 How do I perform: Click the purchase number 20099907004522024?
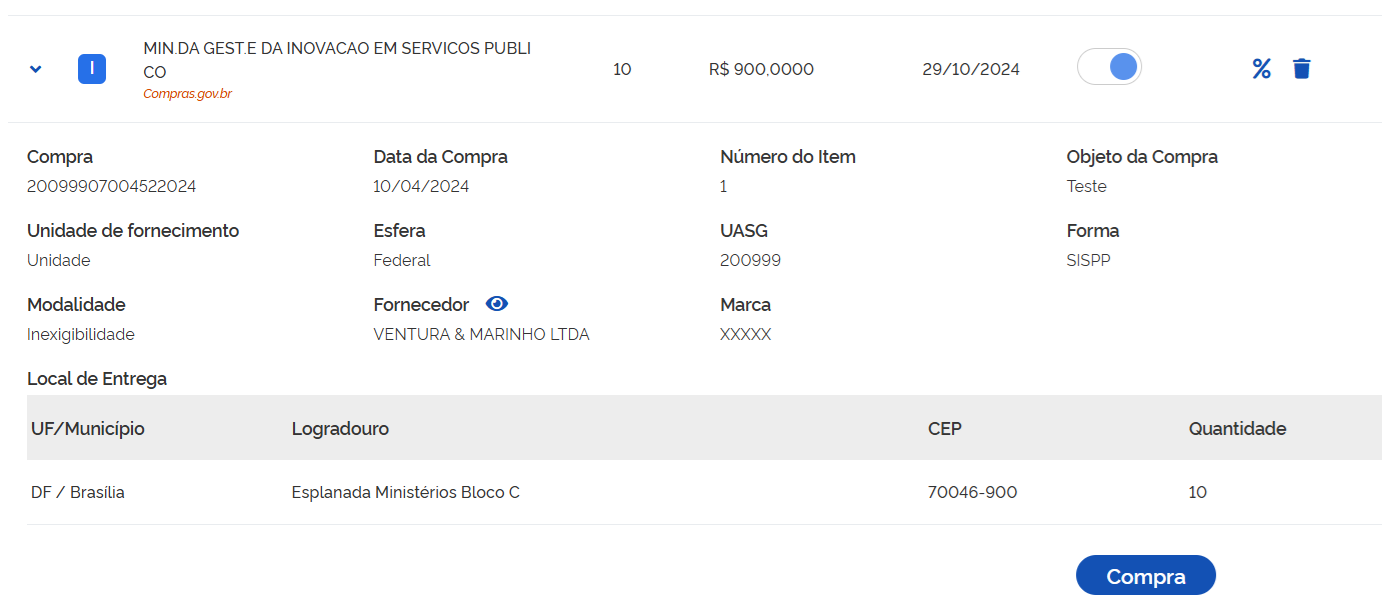click(111, 186)
